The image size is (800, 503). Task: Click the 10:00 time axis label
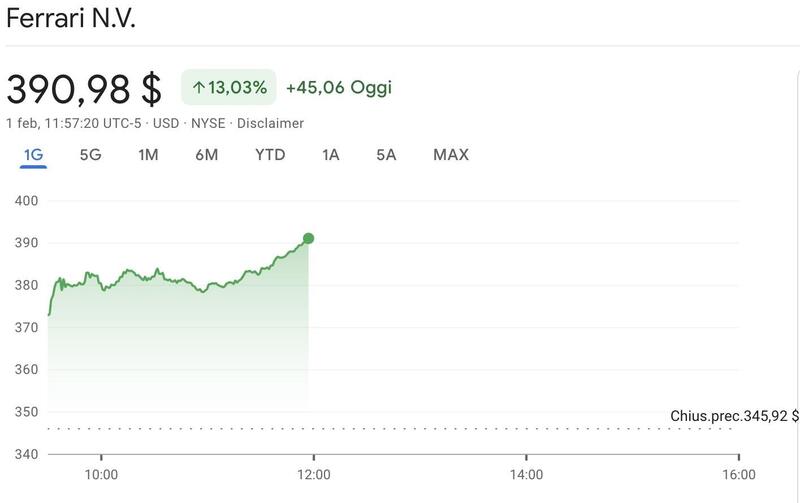point(101,475)
